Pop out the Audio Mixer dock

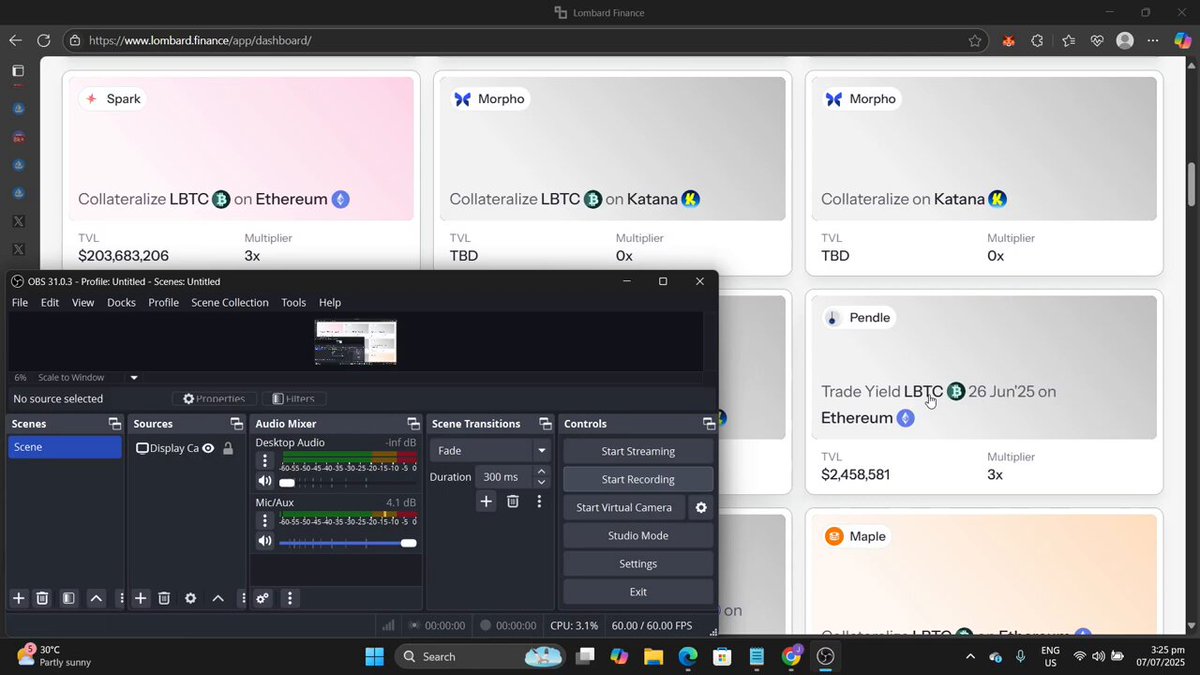(x=413, y=424)
